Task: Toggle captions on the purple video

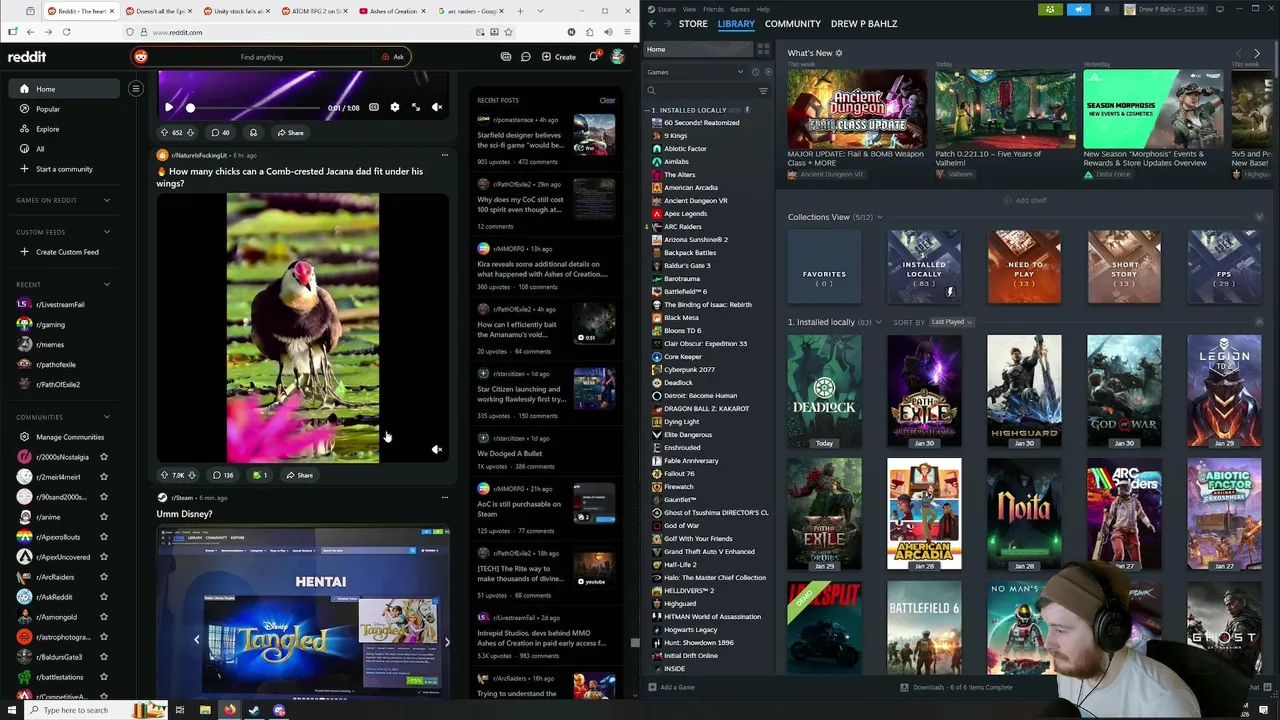Action: pos(373,107)
